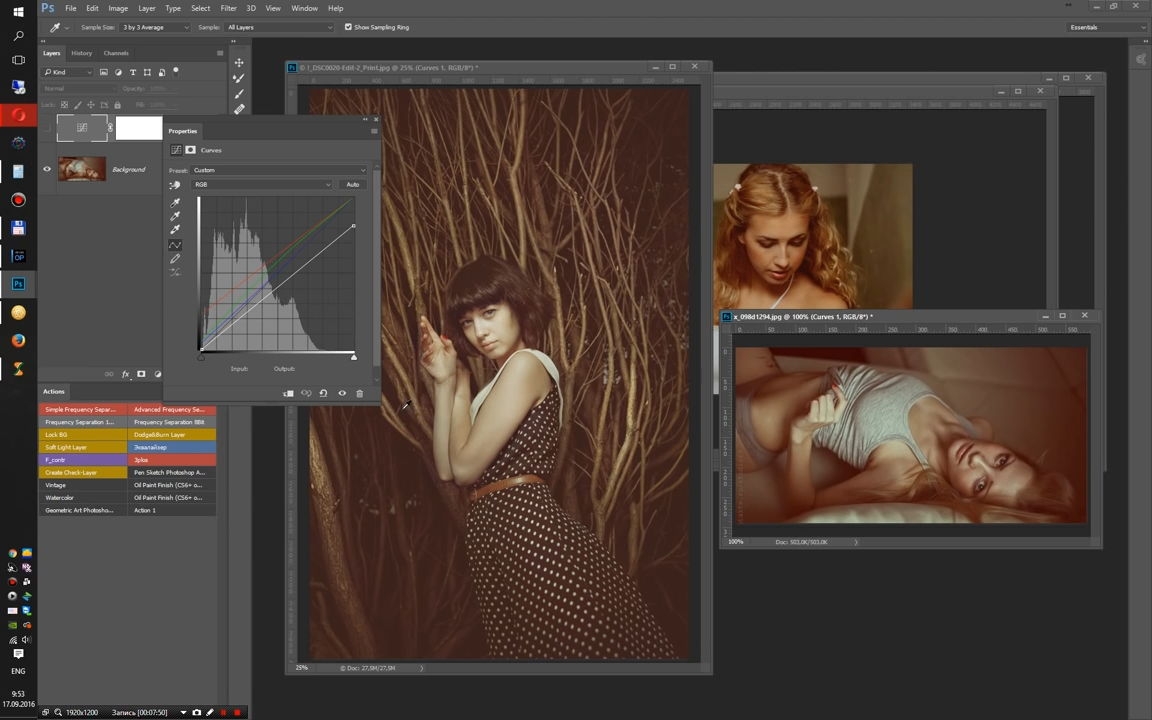This screenshot has height=720, width=1152.
Task: Create new fill or adjustment layer icon
Action: pos(157,374)
